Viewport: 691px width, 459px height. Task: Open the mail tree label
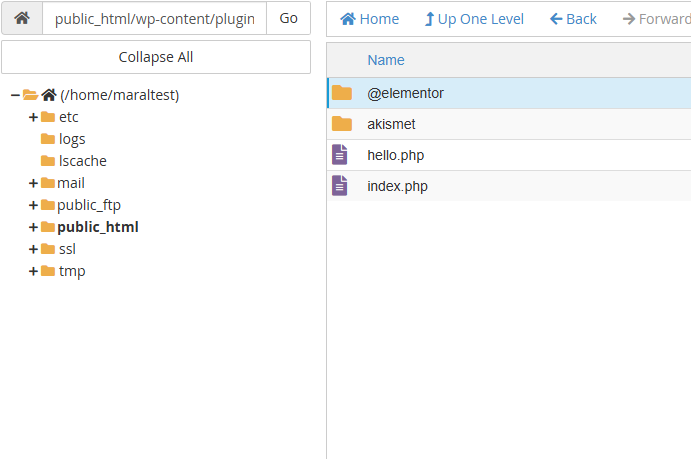click(71, 183)
